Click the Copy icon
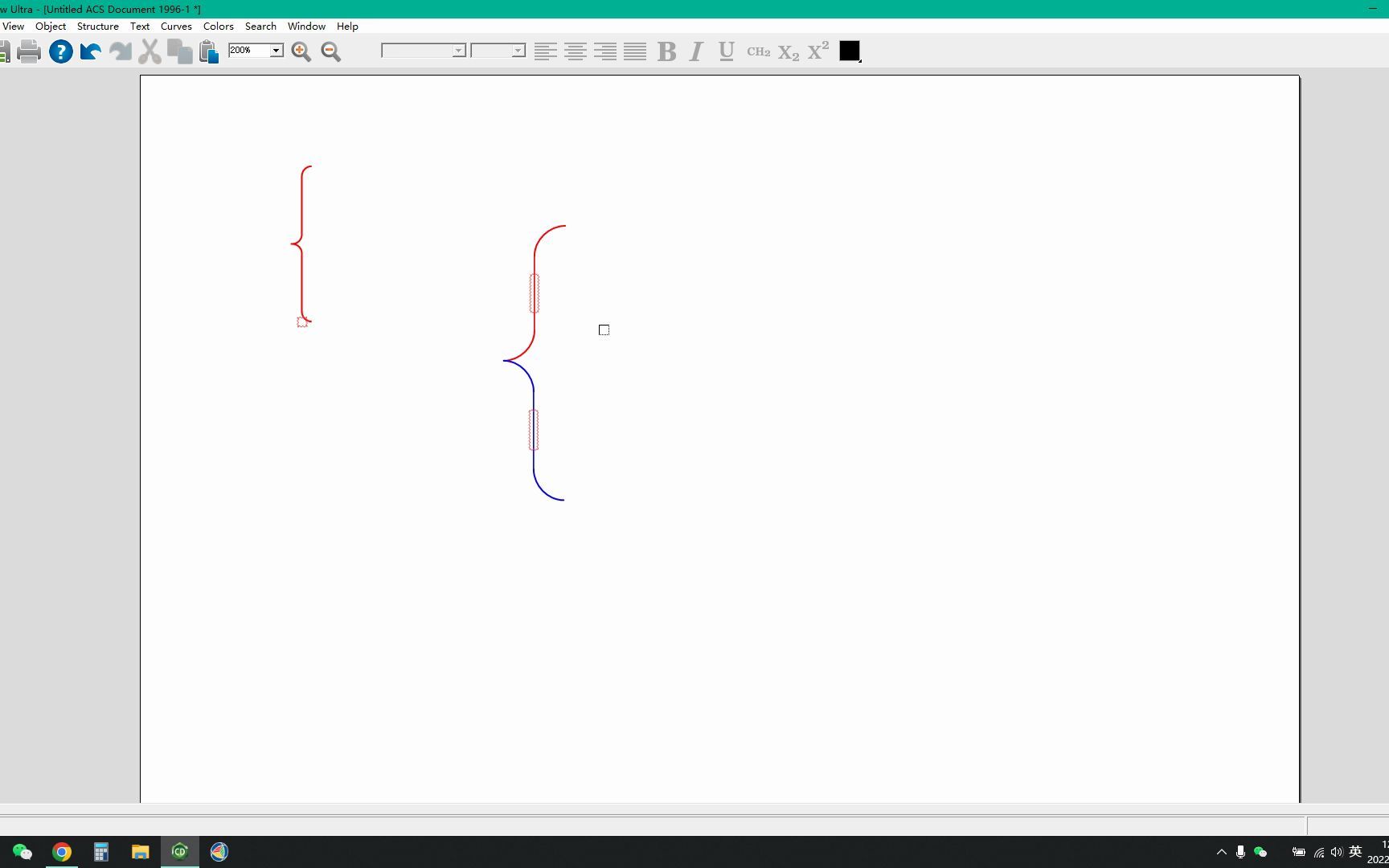The height and width of the screenshot is (868, 1389). 179,51
